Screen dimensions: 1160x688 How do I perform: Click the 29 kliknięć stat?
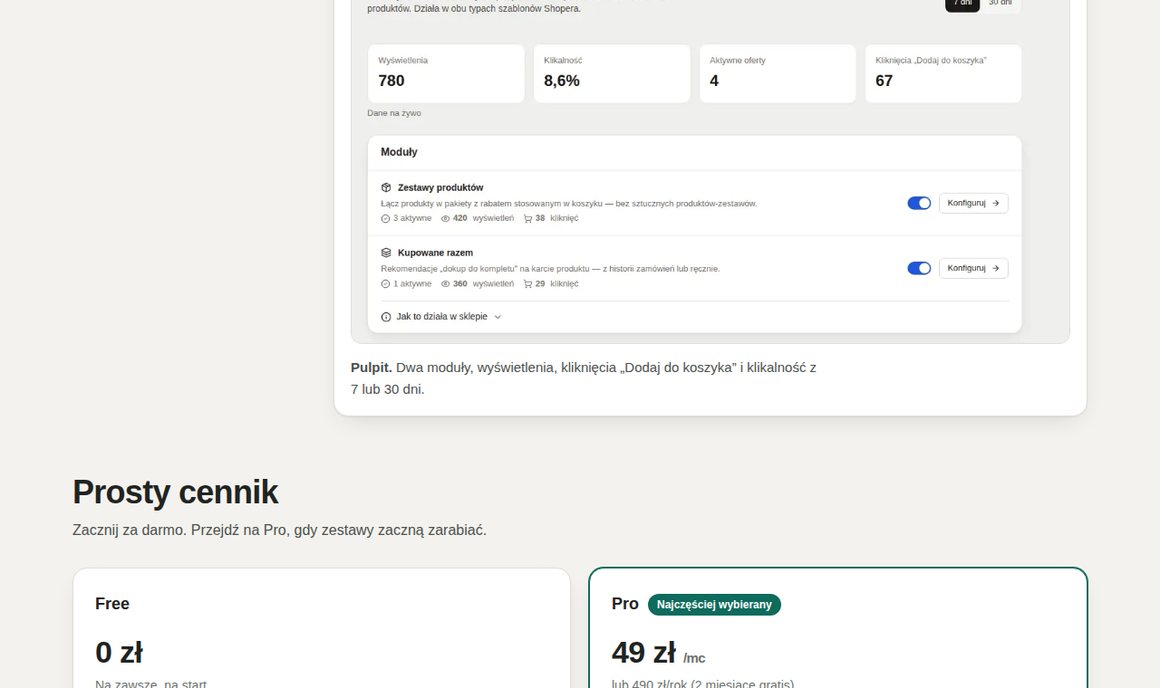tap(556, 284)
